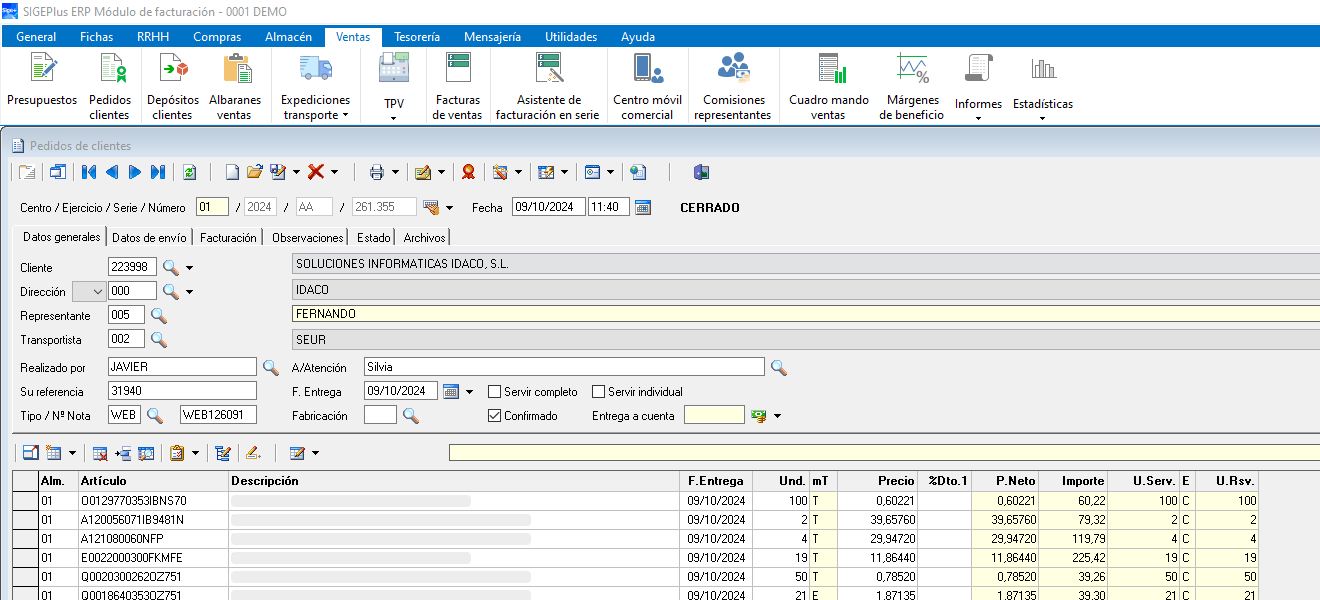1320x600 pixels.
Task: Open F. Entrega calendar dropdown arrow
Action: 469,391
